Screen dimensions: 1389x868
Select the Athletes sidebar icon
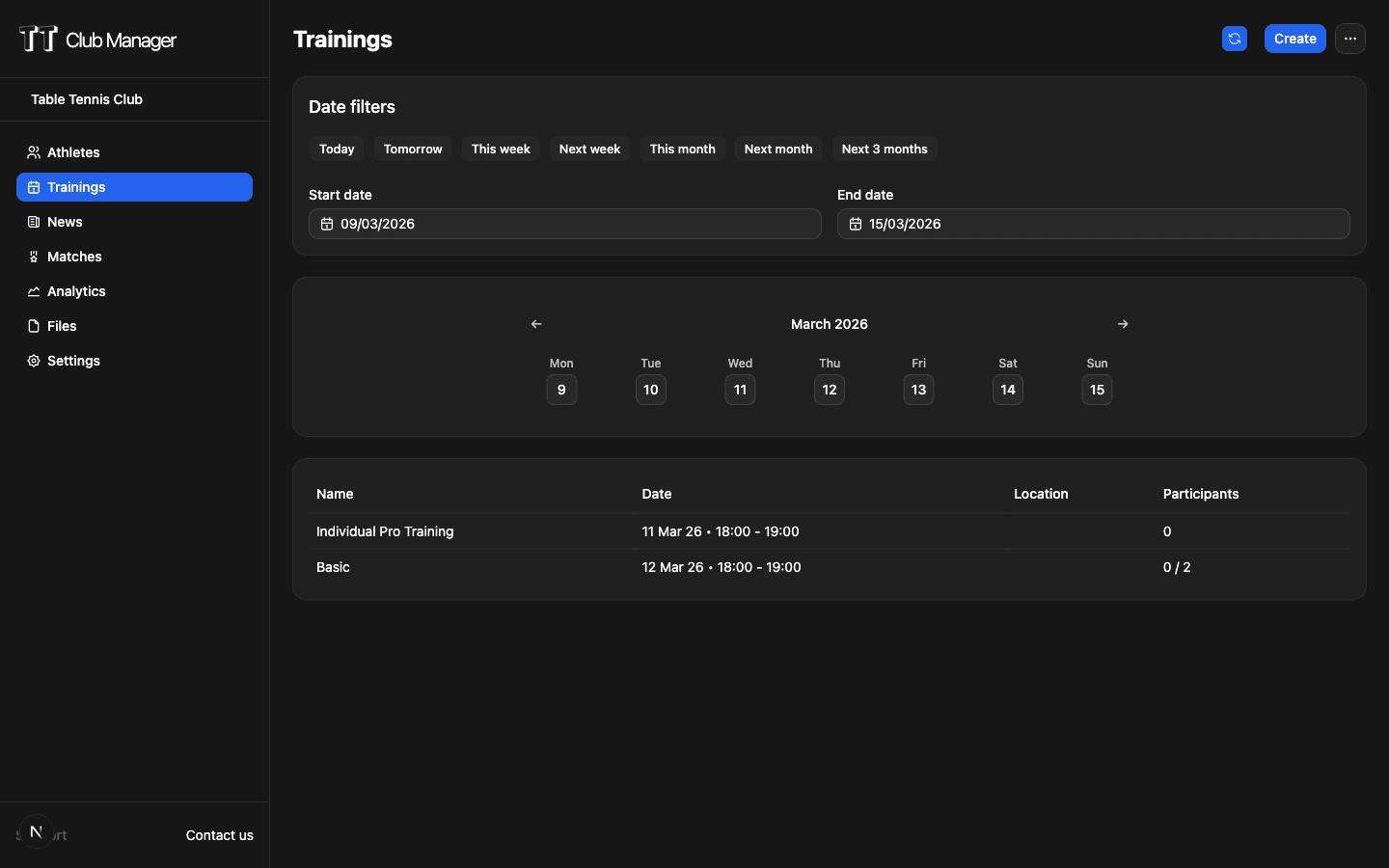34,151
